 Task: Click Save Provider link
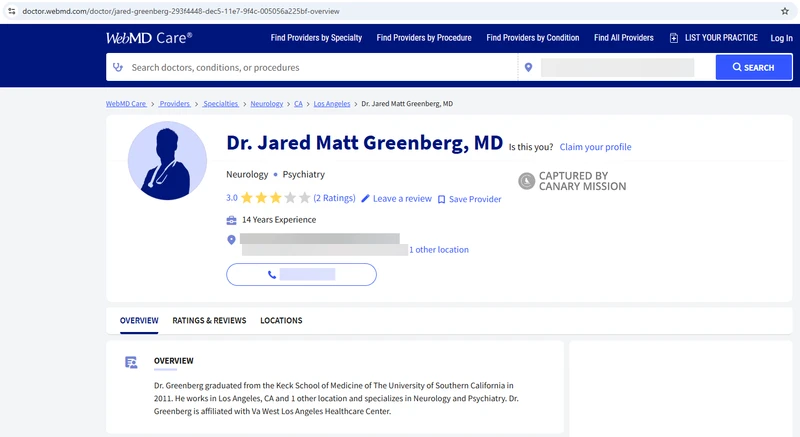[475, 199]
